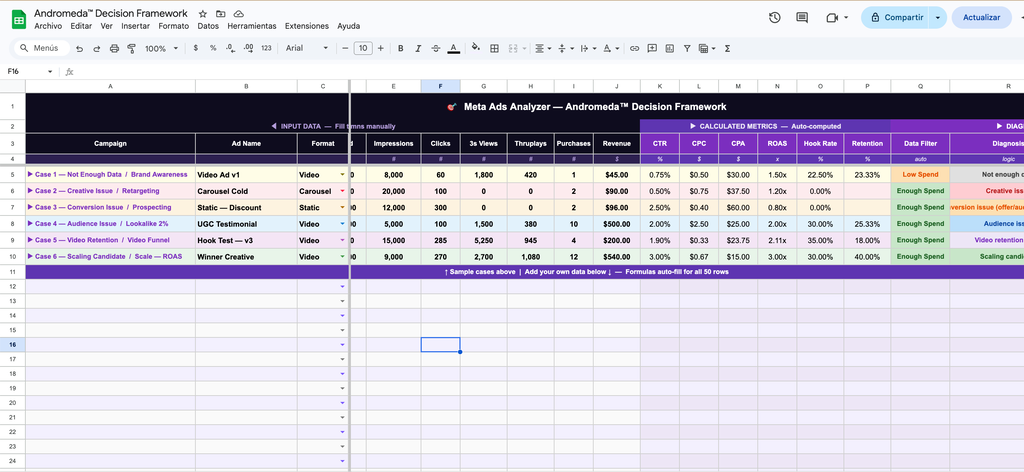Star the Andromeda Decision Framework document
Screen dimensions: 1024x472
point(202,14)
